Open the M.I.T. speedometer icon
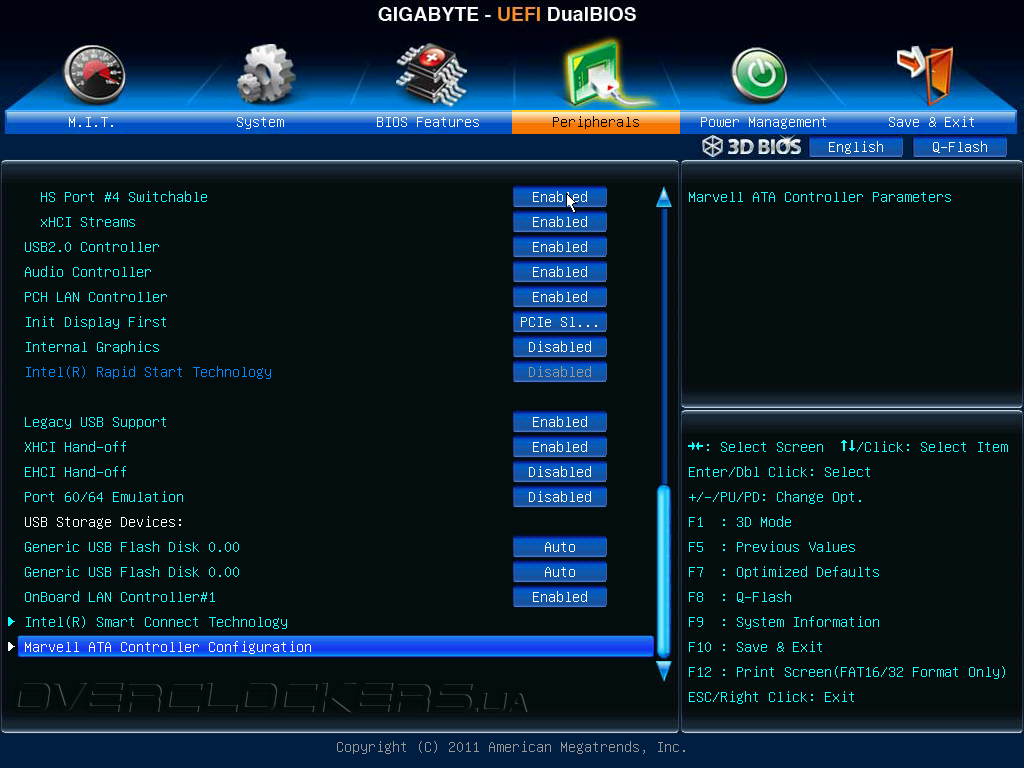This screenshot has height=768, width=1024. (x=94, y=76)
